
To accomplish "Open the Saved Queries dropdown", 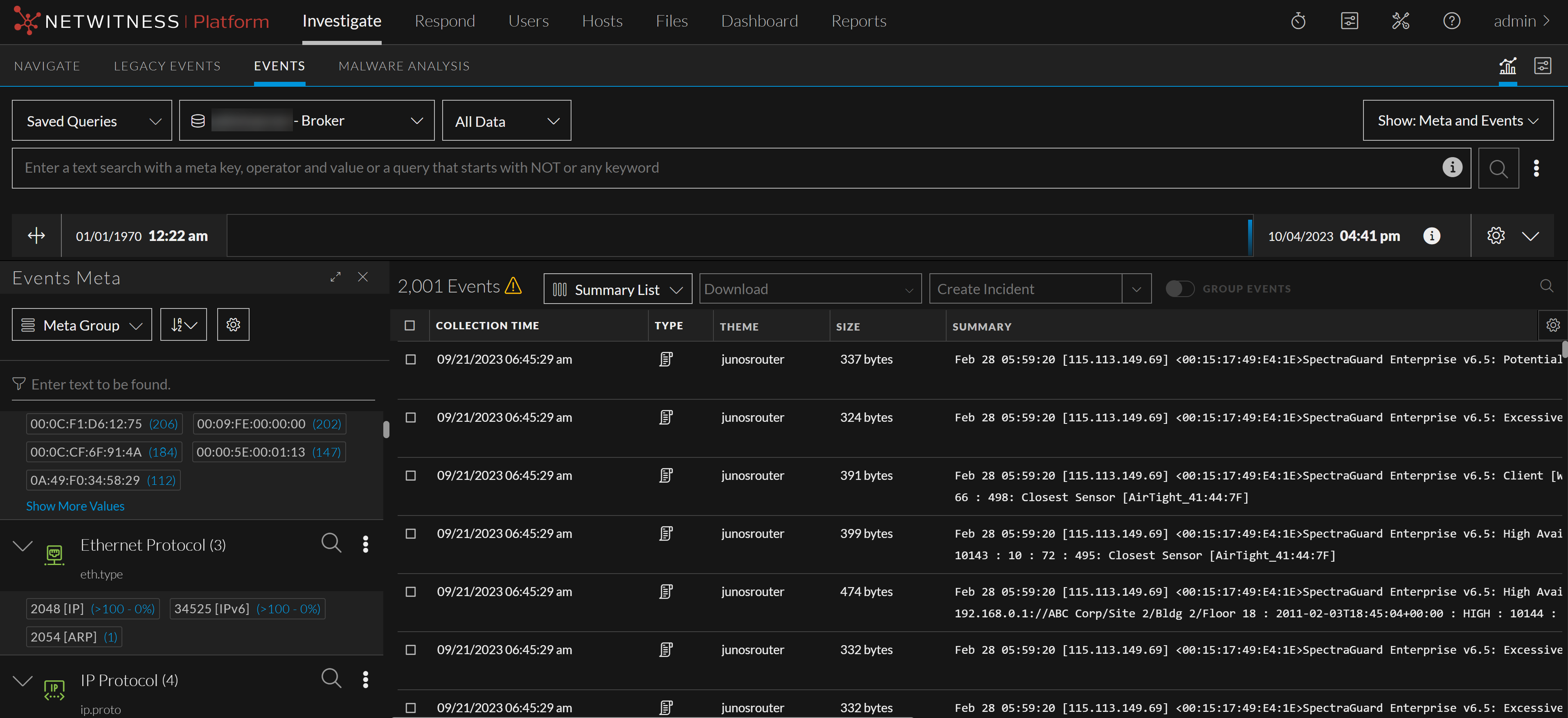I will (92, 121).
